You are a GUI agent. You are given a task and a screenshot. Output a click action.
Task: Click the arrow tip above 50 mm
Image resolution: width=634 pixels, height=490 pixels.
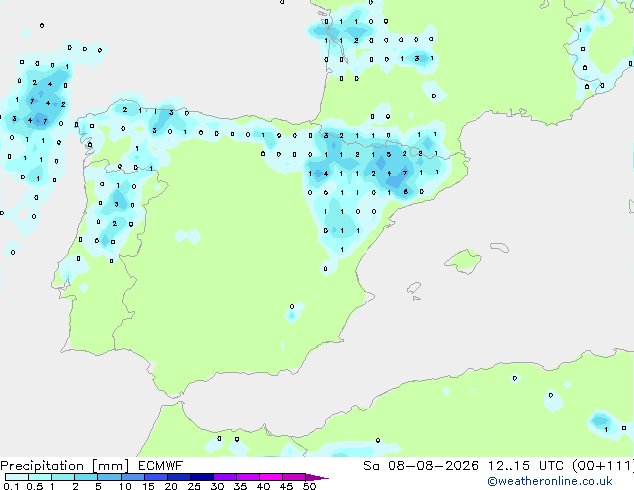(317, 478)
